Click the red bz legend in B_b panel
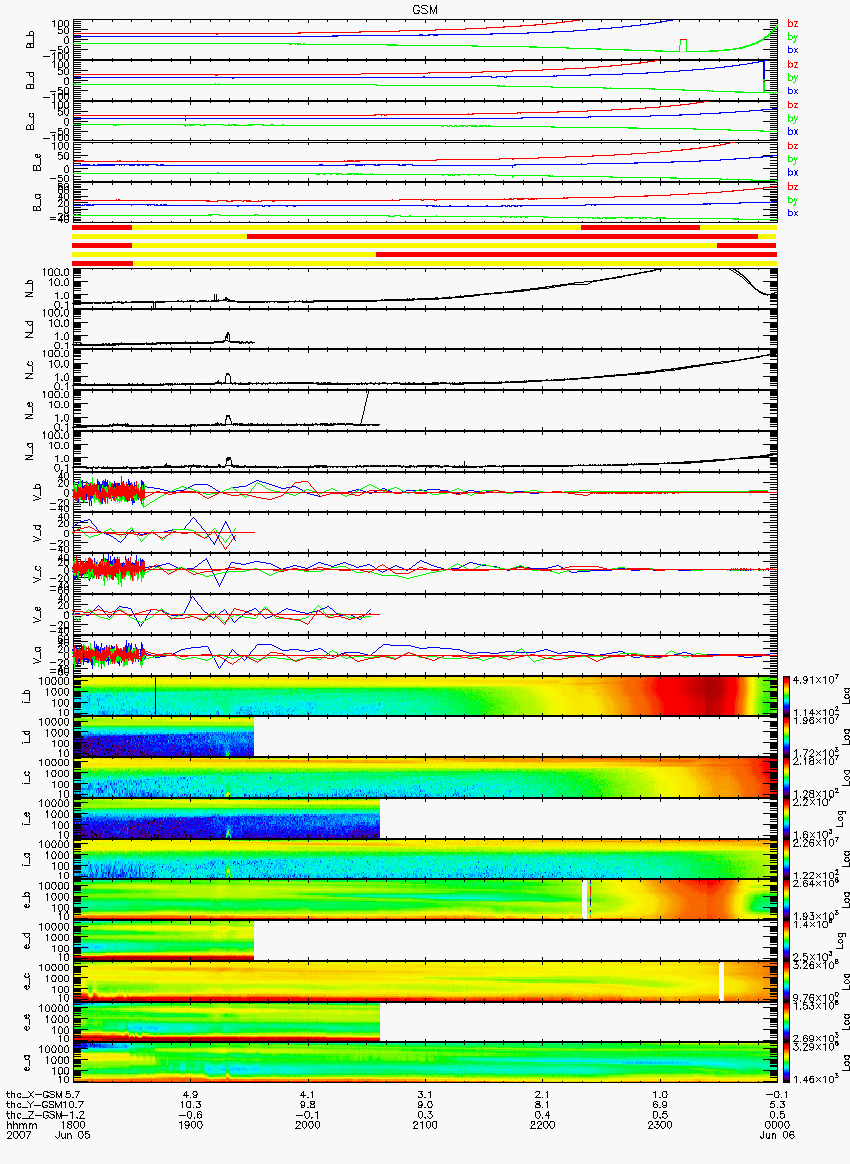The height and width of the screenshot is (1164, 850). [x=793, y=24]
